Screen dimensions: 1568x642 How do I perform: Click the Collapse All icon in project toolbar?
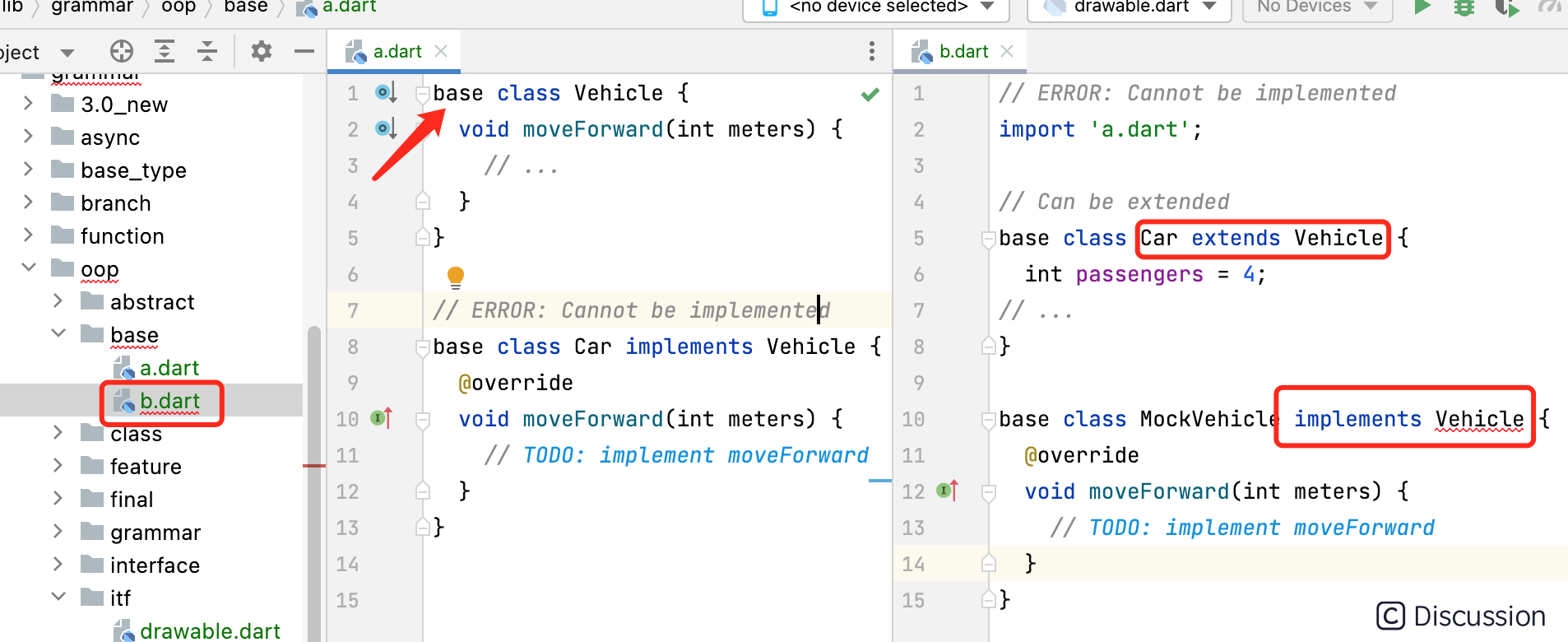[x=207, y=51]
